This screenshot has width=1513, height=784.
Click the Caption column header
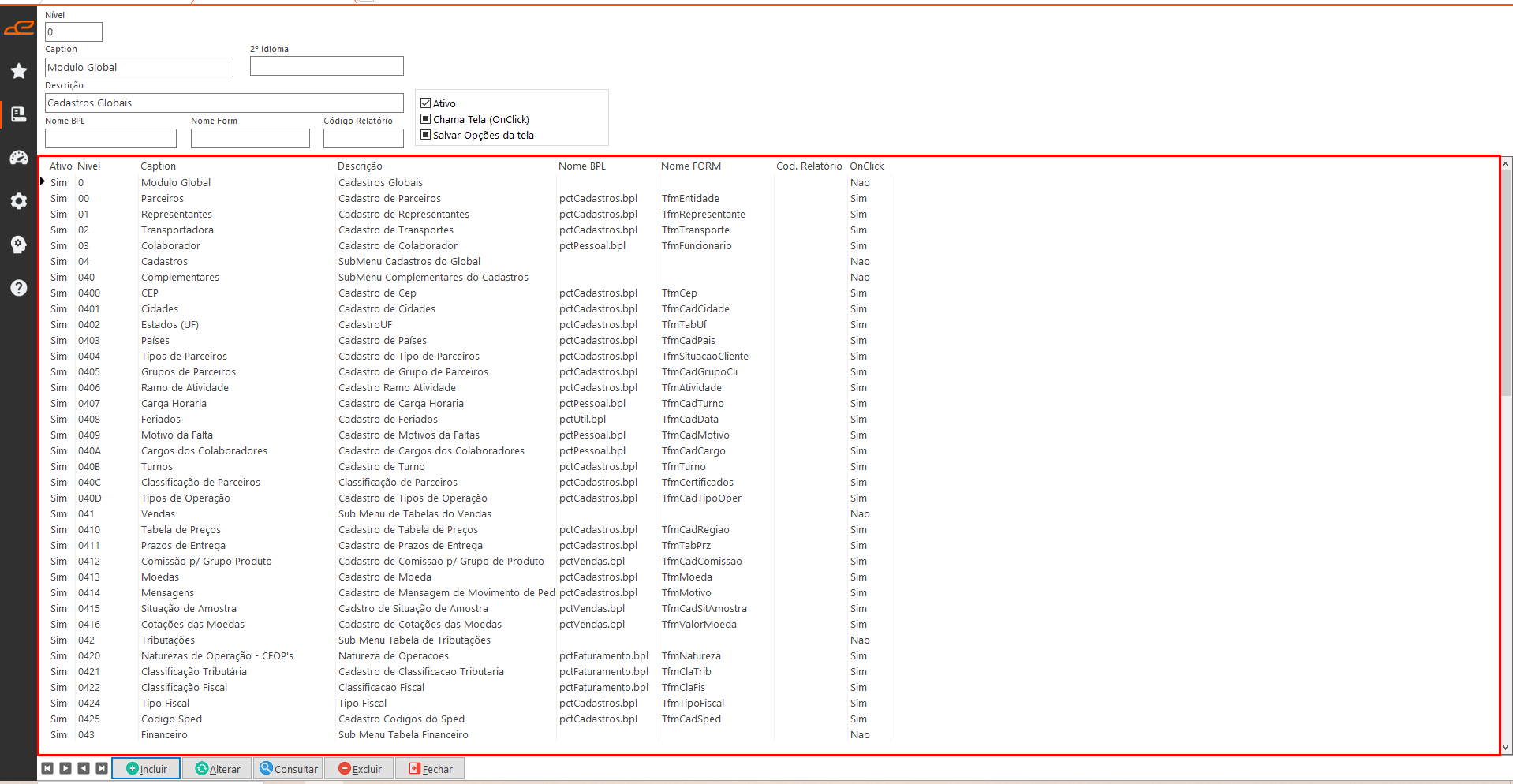(x=159, y=166)
